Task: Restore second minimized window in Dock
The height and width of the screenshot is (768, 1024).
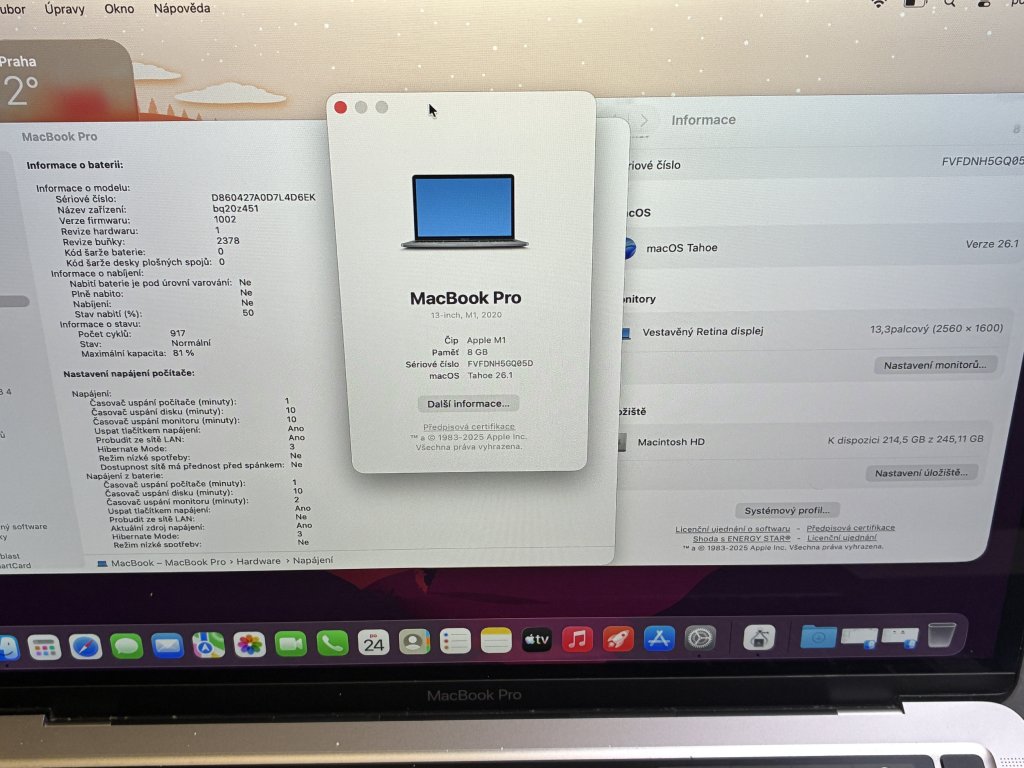Action: click(900, 635)
